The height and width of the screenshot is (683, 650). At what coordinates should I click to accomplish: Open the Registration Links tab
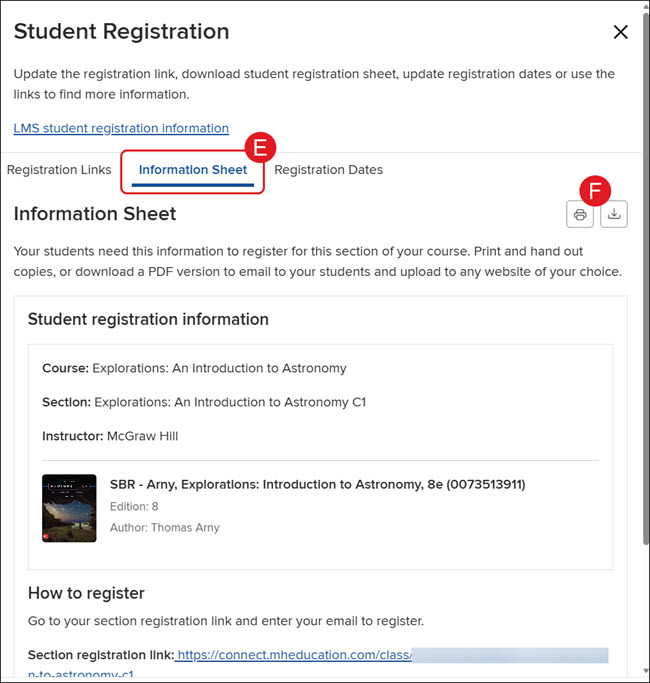pos(59,170)
